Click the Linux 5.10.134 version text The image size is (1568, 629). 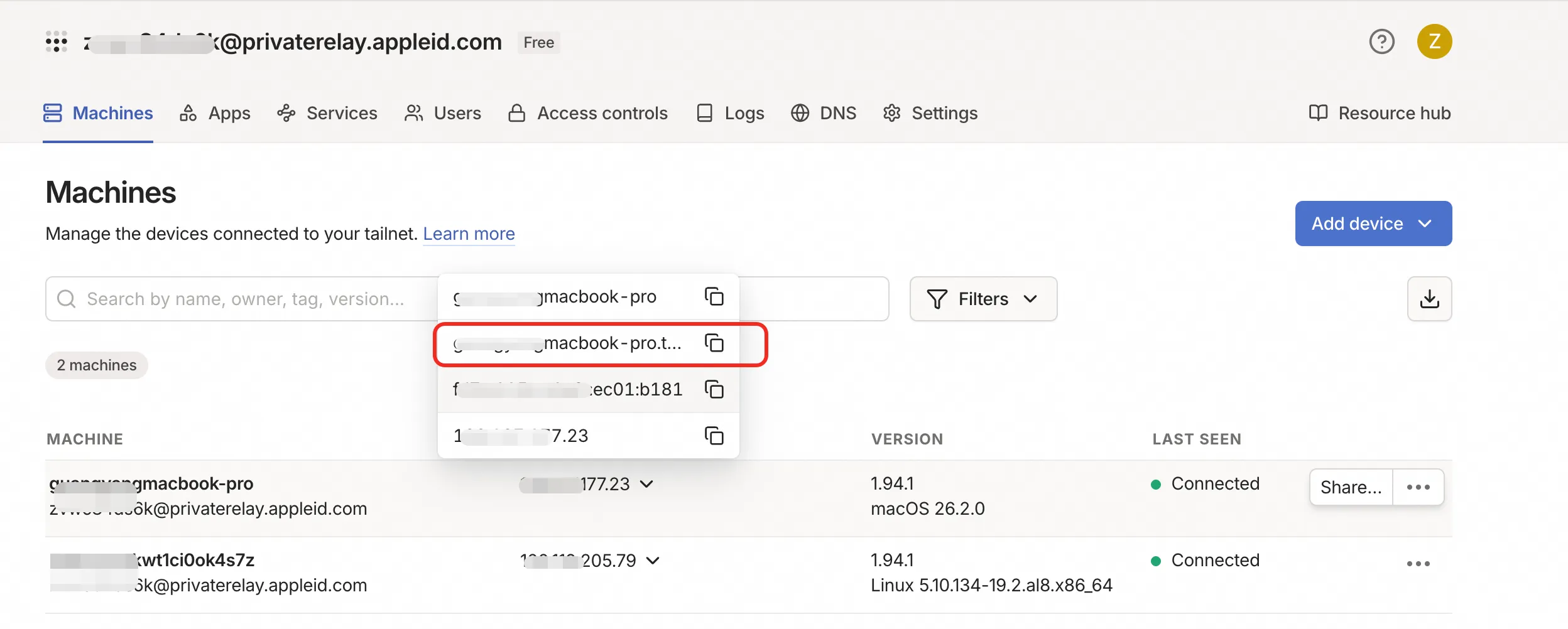[991, 585]
